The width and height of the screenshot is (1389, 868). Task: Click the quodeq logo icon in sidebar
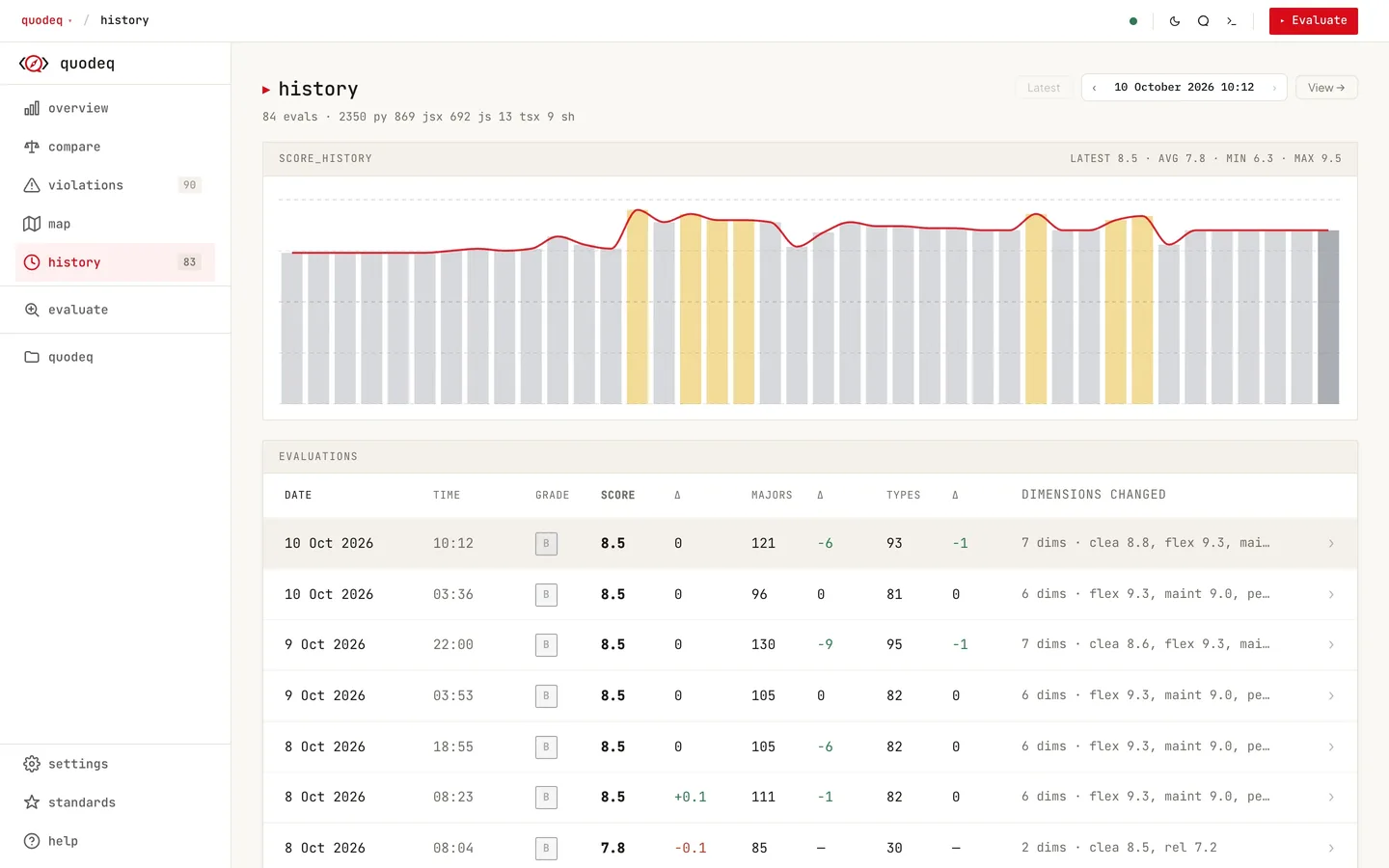34,64
